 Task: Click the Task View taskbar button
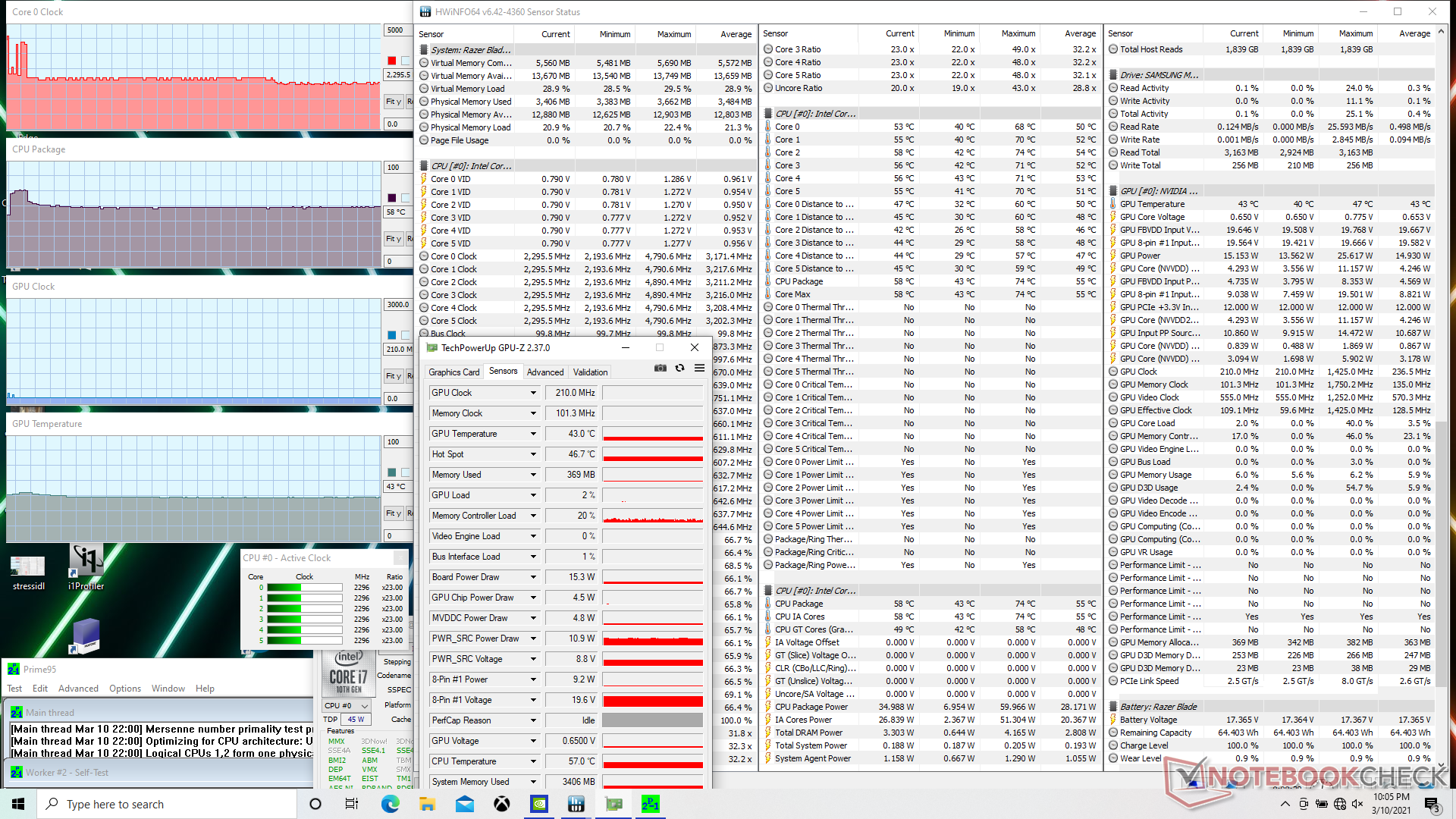pos(352,804)
